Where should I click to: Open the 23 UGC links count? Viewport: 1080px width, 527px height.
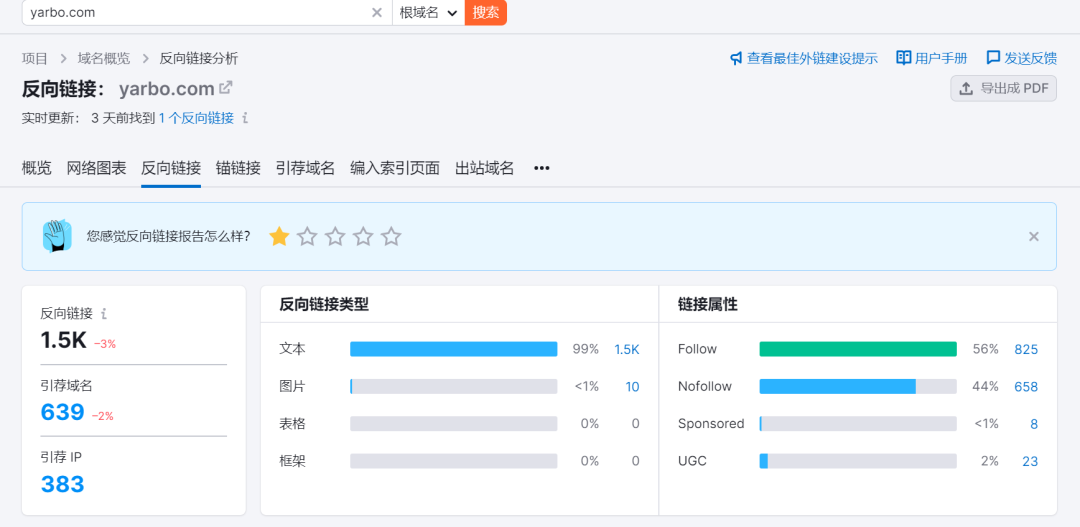pyautogui.click(x=1030, y=461)
